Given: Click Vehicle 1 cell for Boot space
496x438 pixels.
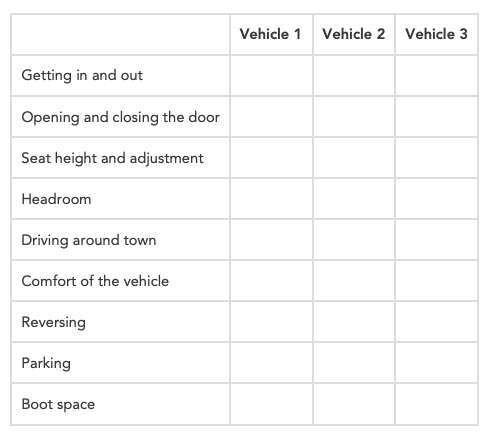Looking at the screenshot, I should 271,404.
